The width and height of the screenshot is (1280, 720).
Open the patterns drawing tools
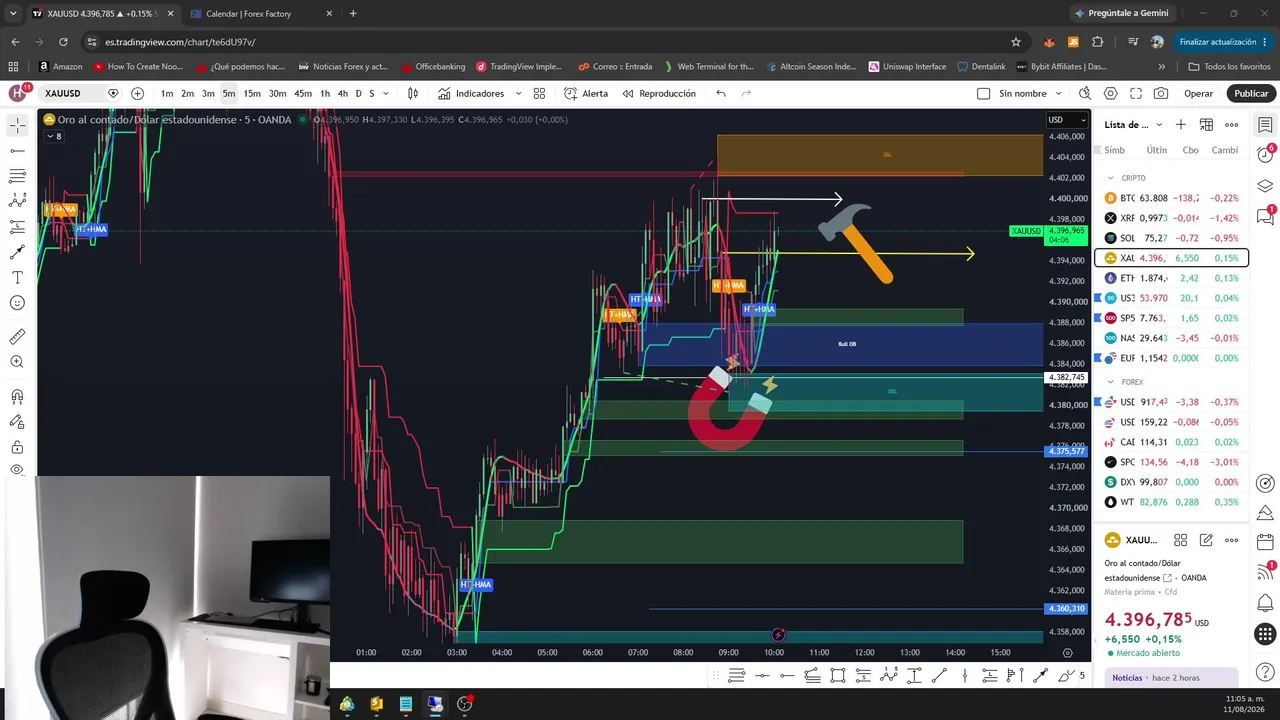[17, 201]
